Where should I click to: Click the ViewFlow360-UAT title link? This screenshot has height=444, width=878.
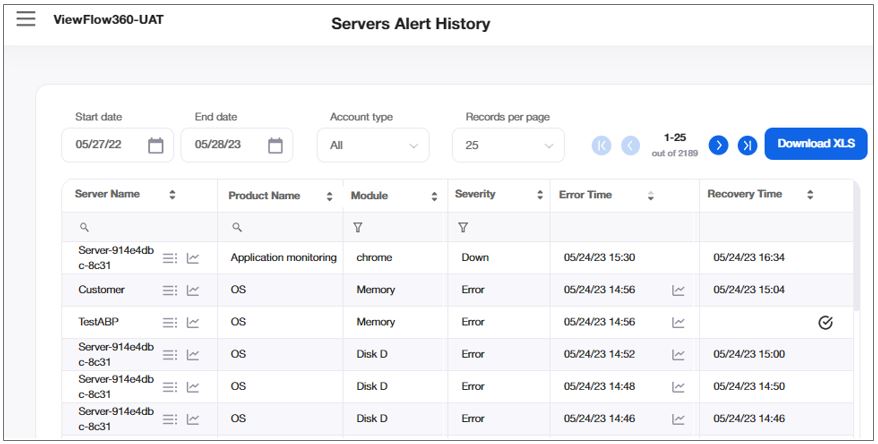tap(108, 19)
